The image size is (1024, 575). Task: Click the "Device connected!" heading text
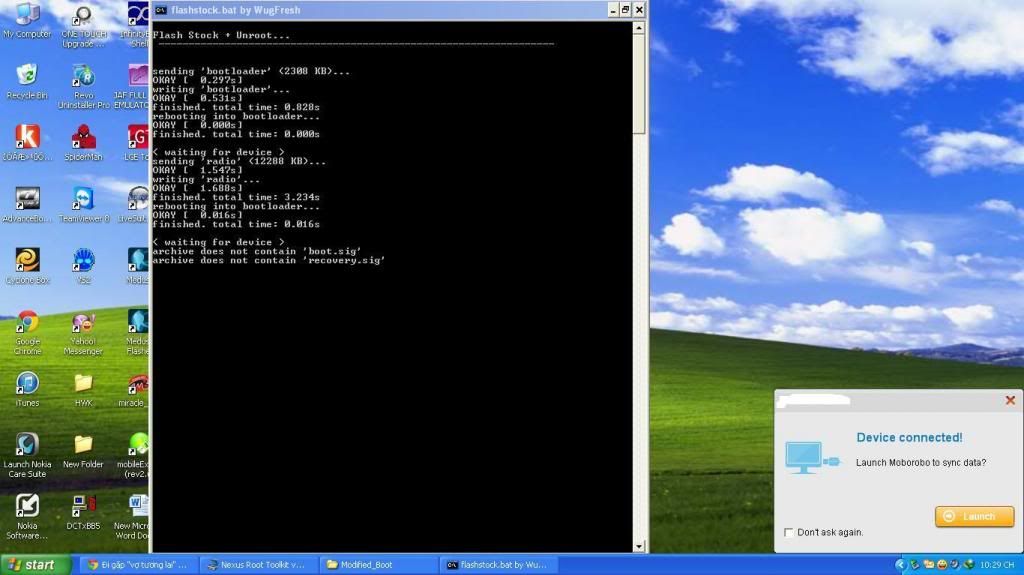(x=909, y=438)
